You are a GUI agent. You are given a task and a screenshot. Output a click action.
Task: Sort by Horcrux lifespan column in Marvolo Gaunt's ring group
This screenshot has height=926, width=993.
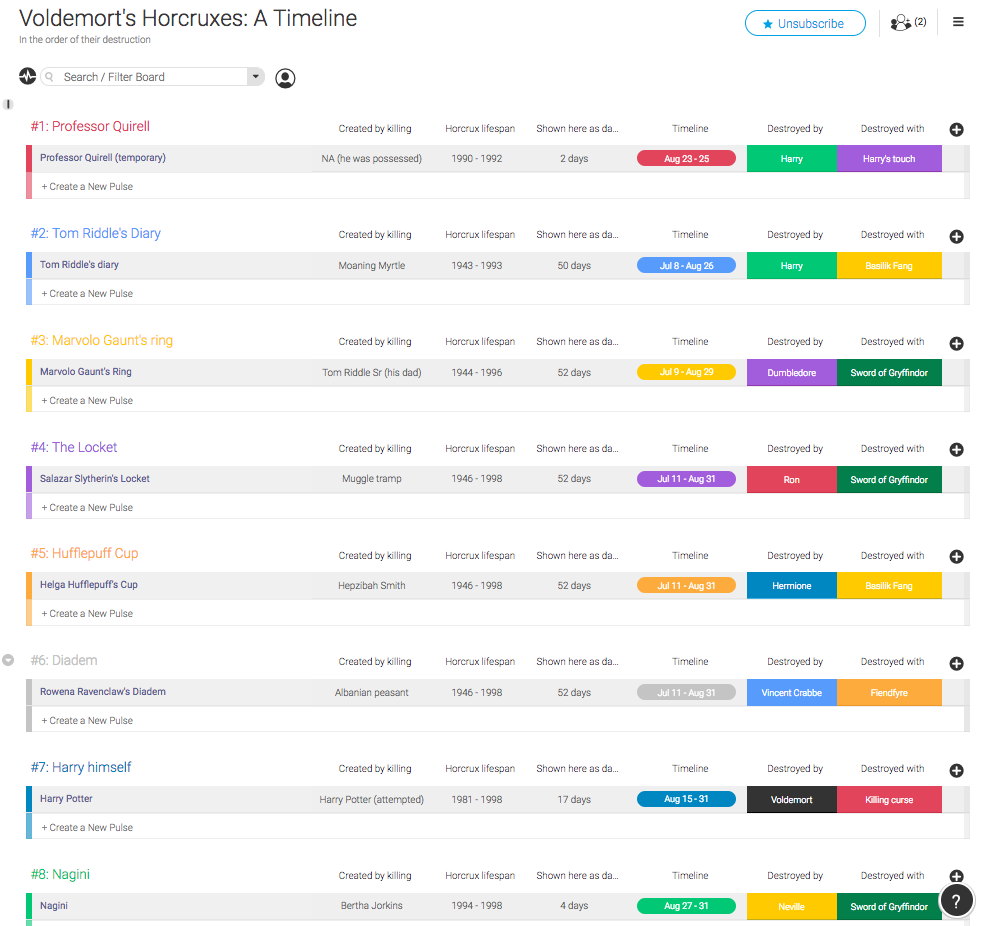480,342
